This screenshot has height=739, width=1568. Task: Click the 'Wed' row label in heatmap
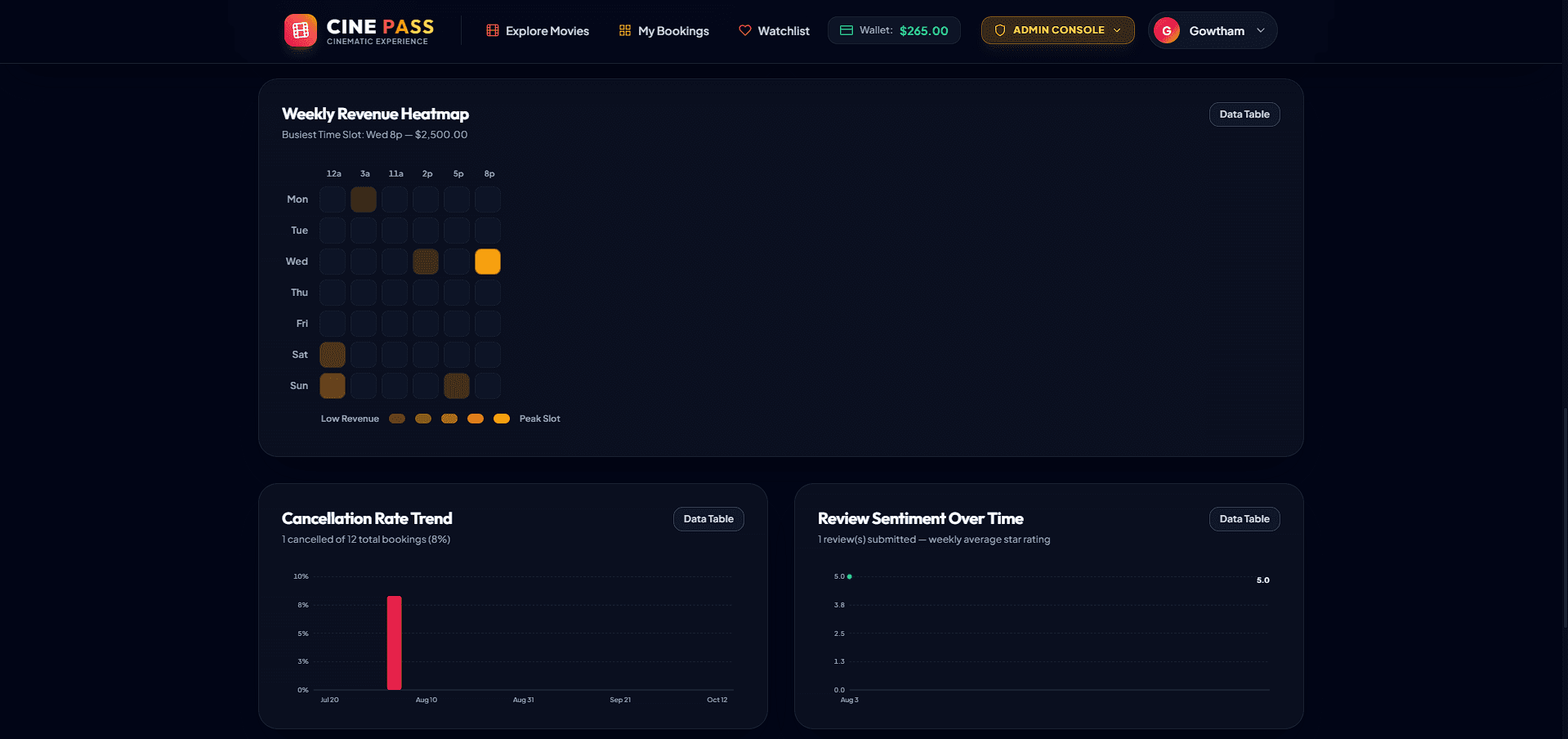pos(297,262)
